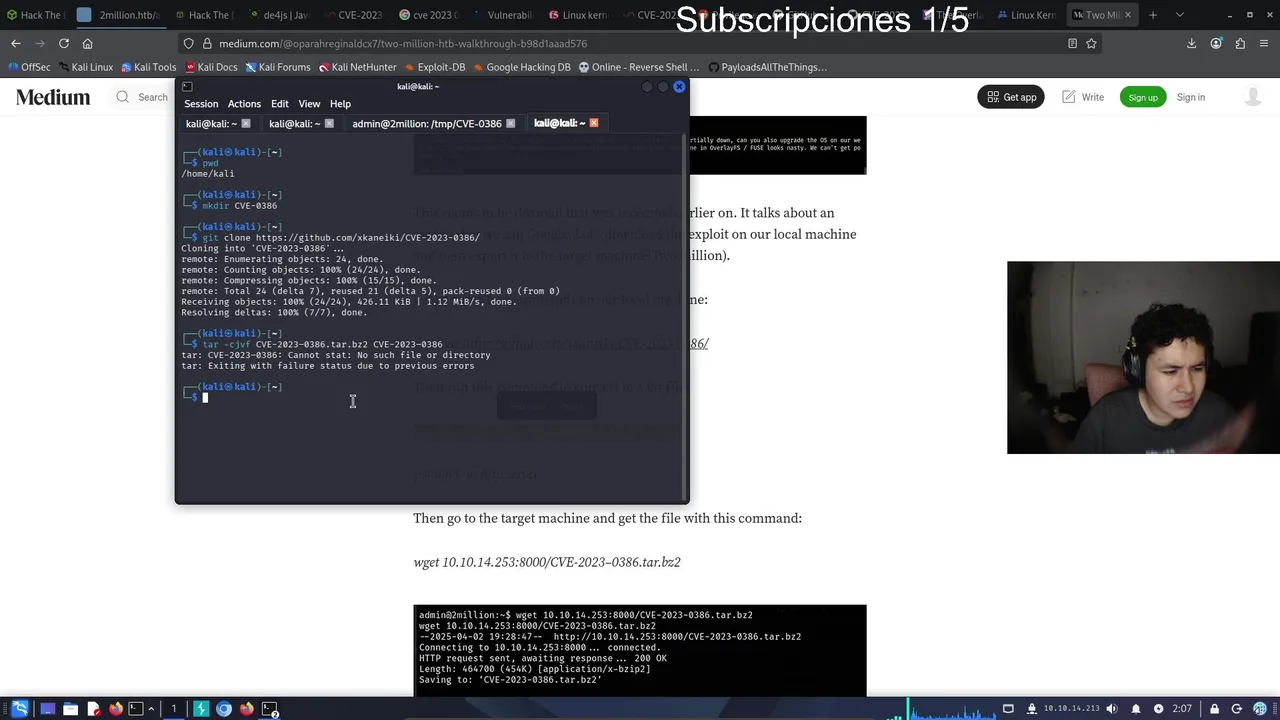Screen dimensions: 1280x720
Task: Open the Kali Tools bookmark
Action: click(x=148, y=67)
